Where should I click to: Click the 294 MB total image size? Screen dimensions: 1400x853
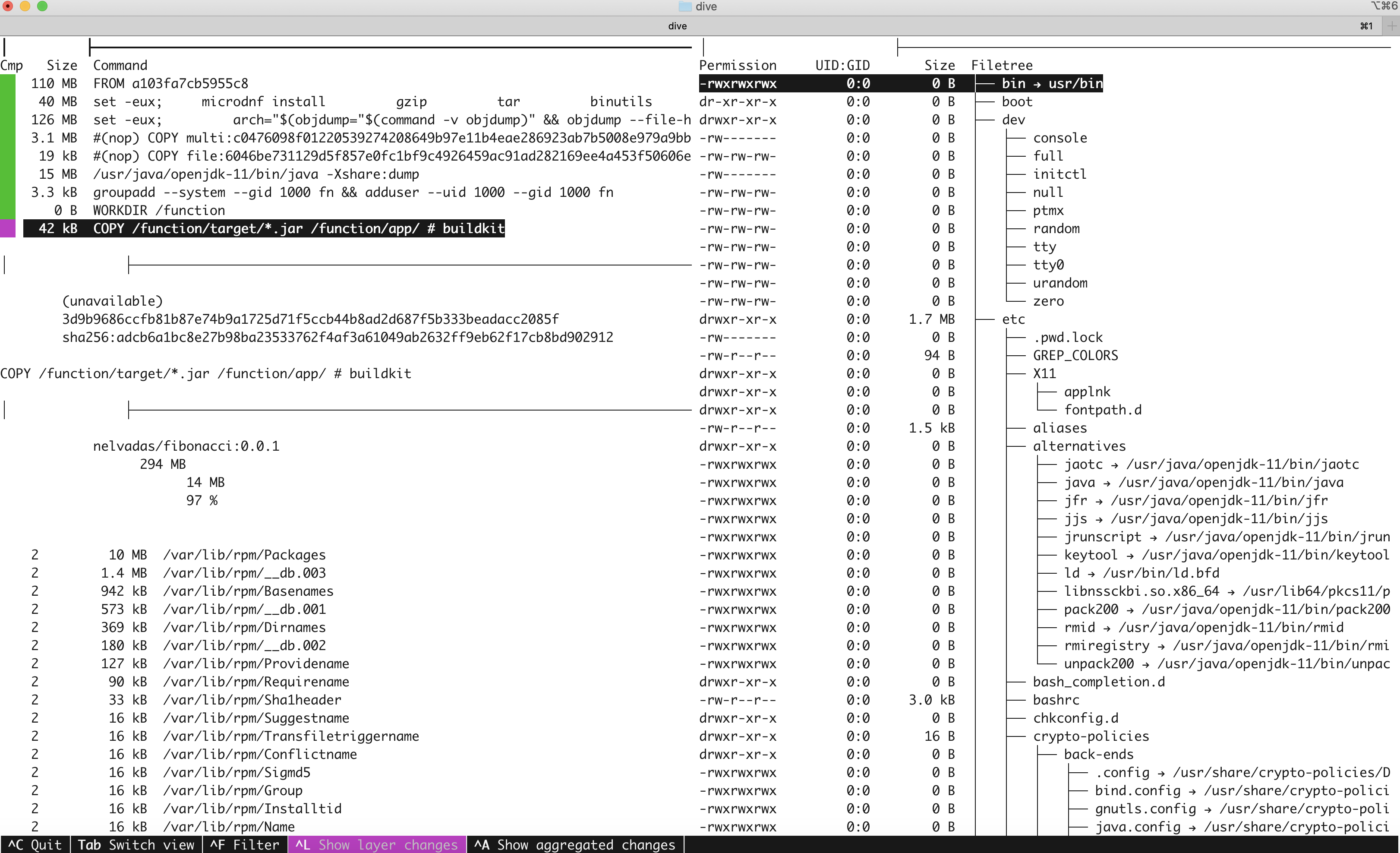click(163, 464)
